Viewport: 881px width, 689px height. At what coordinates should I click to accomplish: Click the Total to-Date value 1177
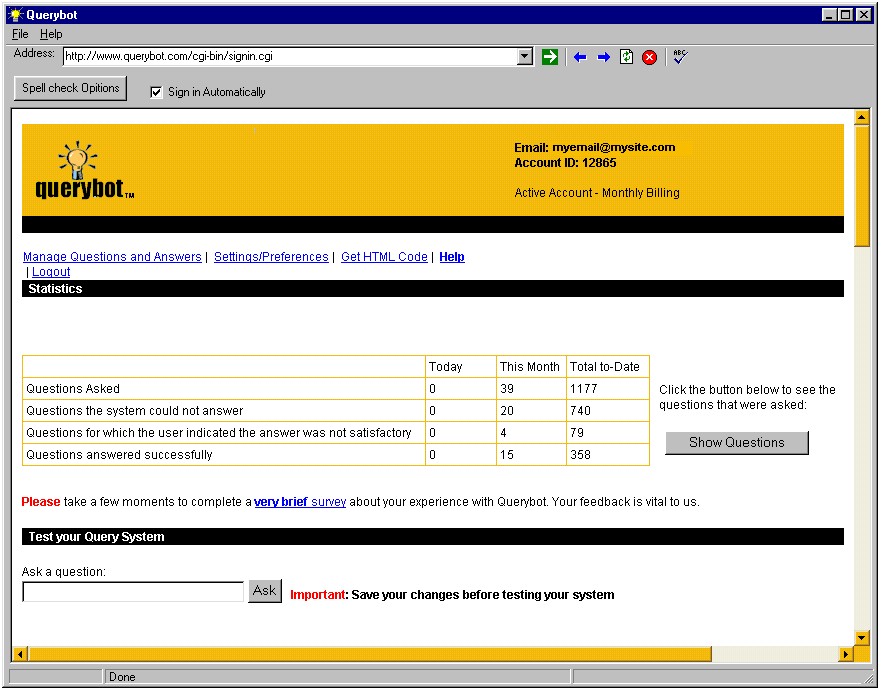pyautogui.click(x=584, y=389)
